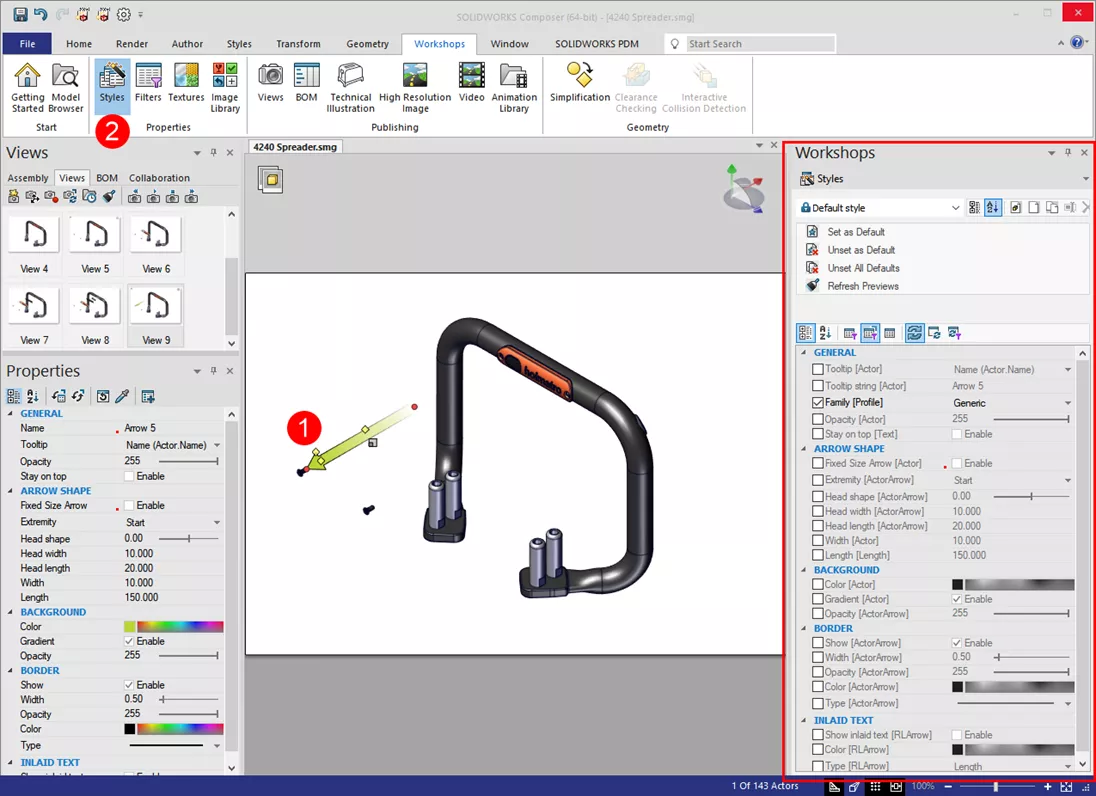This screenshot has width=1096, height=796.
Task: Check the Fixed Size Arrow [Actor] checkbox
Action: click(818, 463)
